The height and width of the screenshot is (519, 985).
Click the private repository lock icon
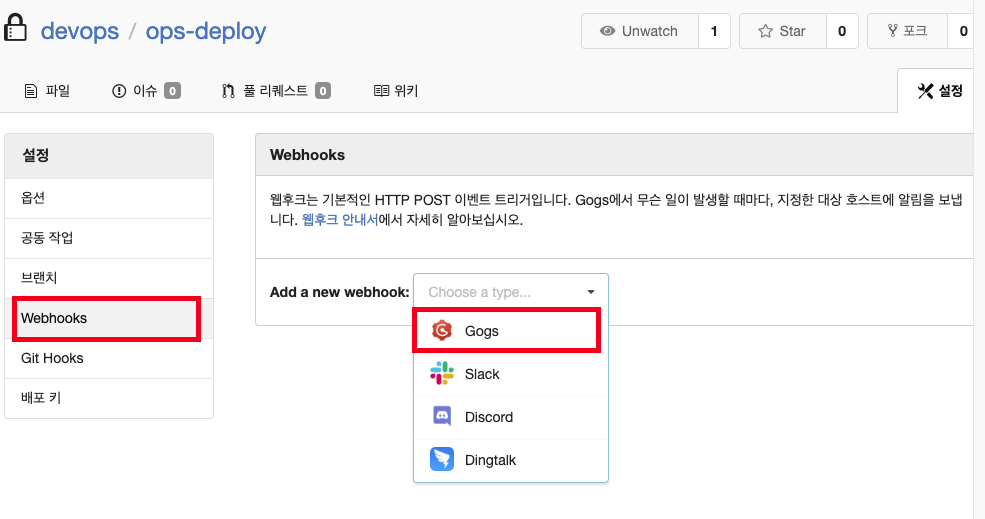point(15,28)
